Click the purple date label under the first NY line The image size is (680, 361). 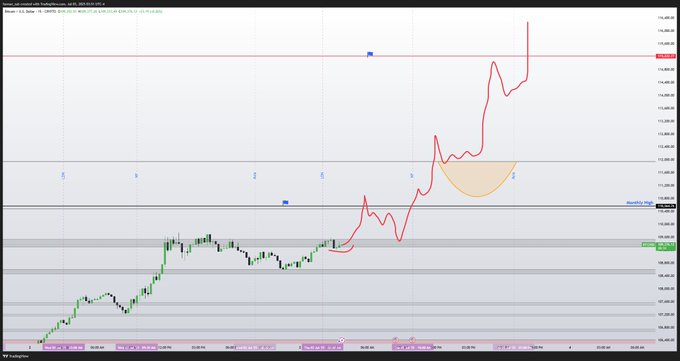coord(136,348)
